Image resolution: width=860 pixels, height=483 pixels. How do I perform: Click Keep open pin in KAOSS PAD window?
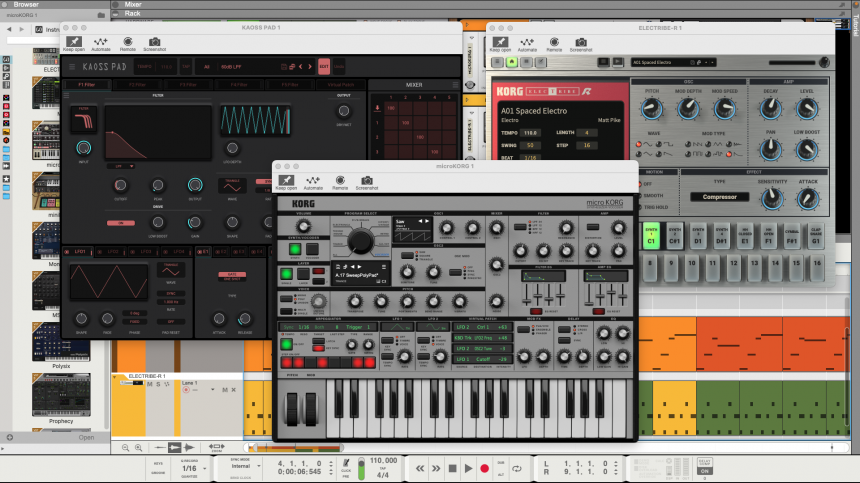(73, 42)
